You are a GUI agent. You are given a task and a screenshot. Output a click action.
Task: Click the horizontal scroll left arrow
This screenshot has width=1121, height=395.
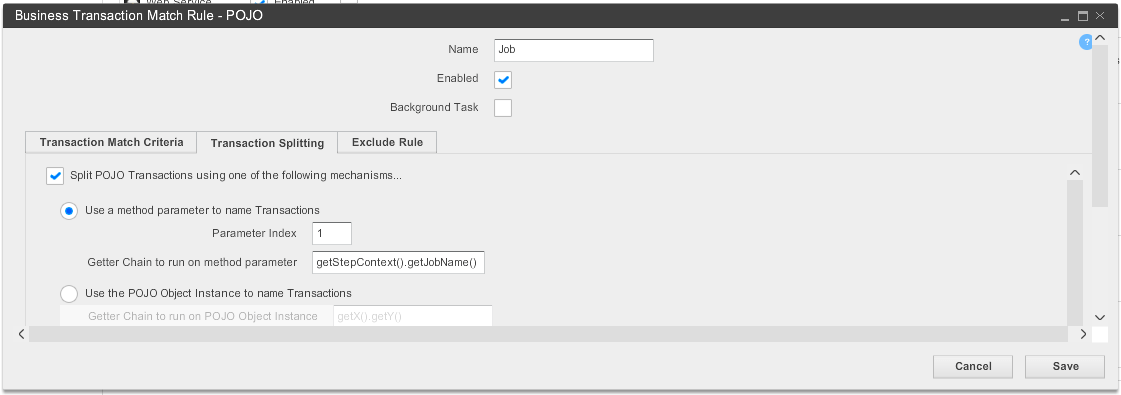22,334
